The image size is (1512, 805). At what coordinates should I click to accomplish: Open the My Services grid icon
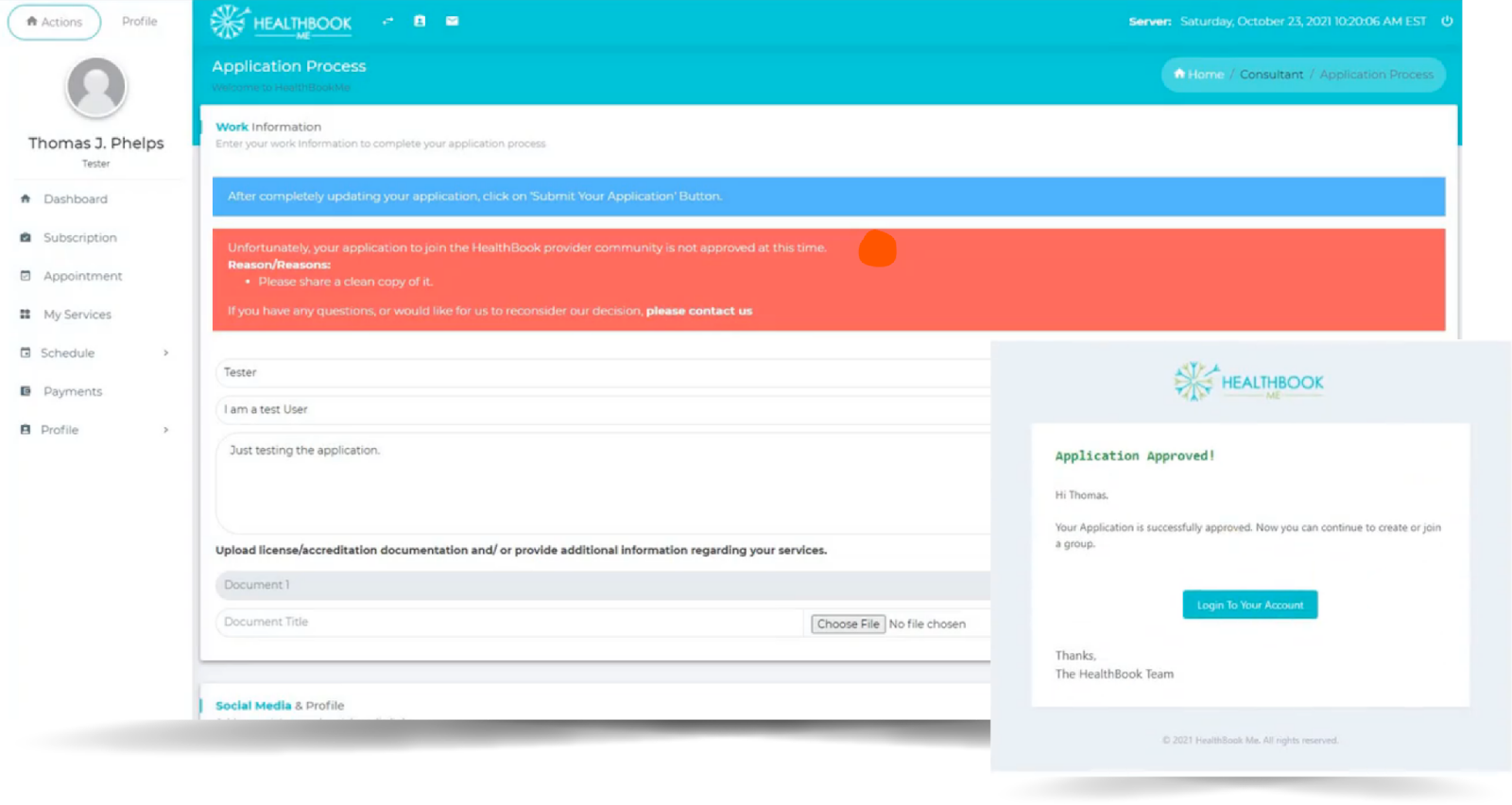click(26, 315)
